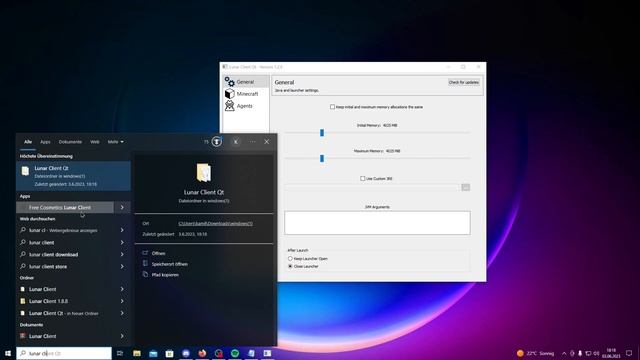
Task: Expand arrow for 'lunar cl' web results
Action: [x=122, y=230]
